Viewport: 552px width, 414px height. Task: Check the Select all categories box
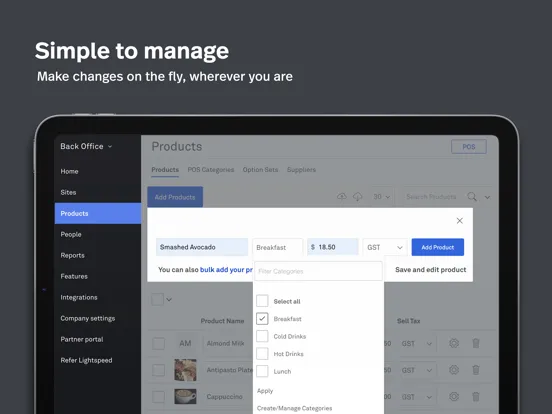click(262, 301)
